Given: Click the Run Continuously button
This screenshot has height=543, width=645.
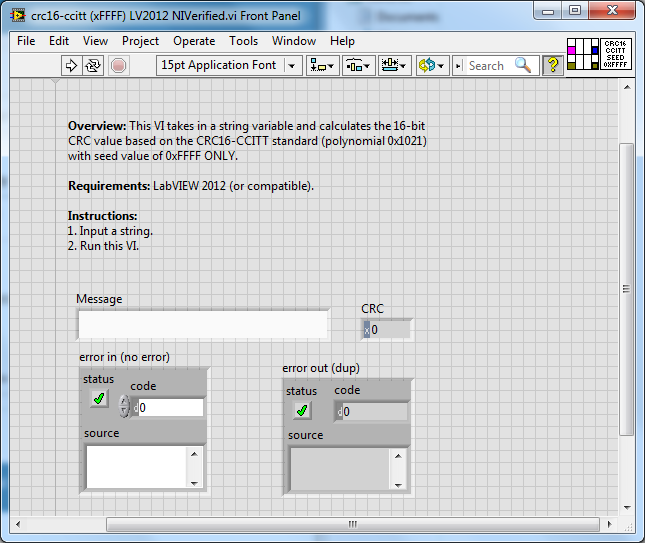Looking at the screenshot, I should pos(93,65).
